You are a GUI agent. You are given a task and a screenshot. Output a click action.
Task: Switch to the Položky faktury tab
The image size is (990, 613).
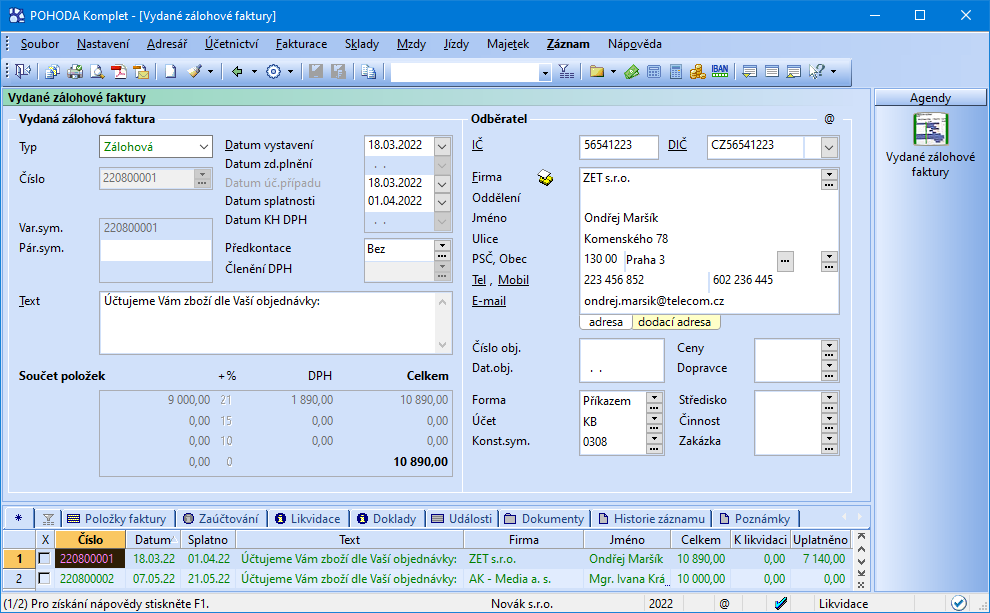click(x=117, y=519)
